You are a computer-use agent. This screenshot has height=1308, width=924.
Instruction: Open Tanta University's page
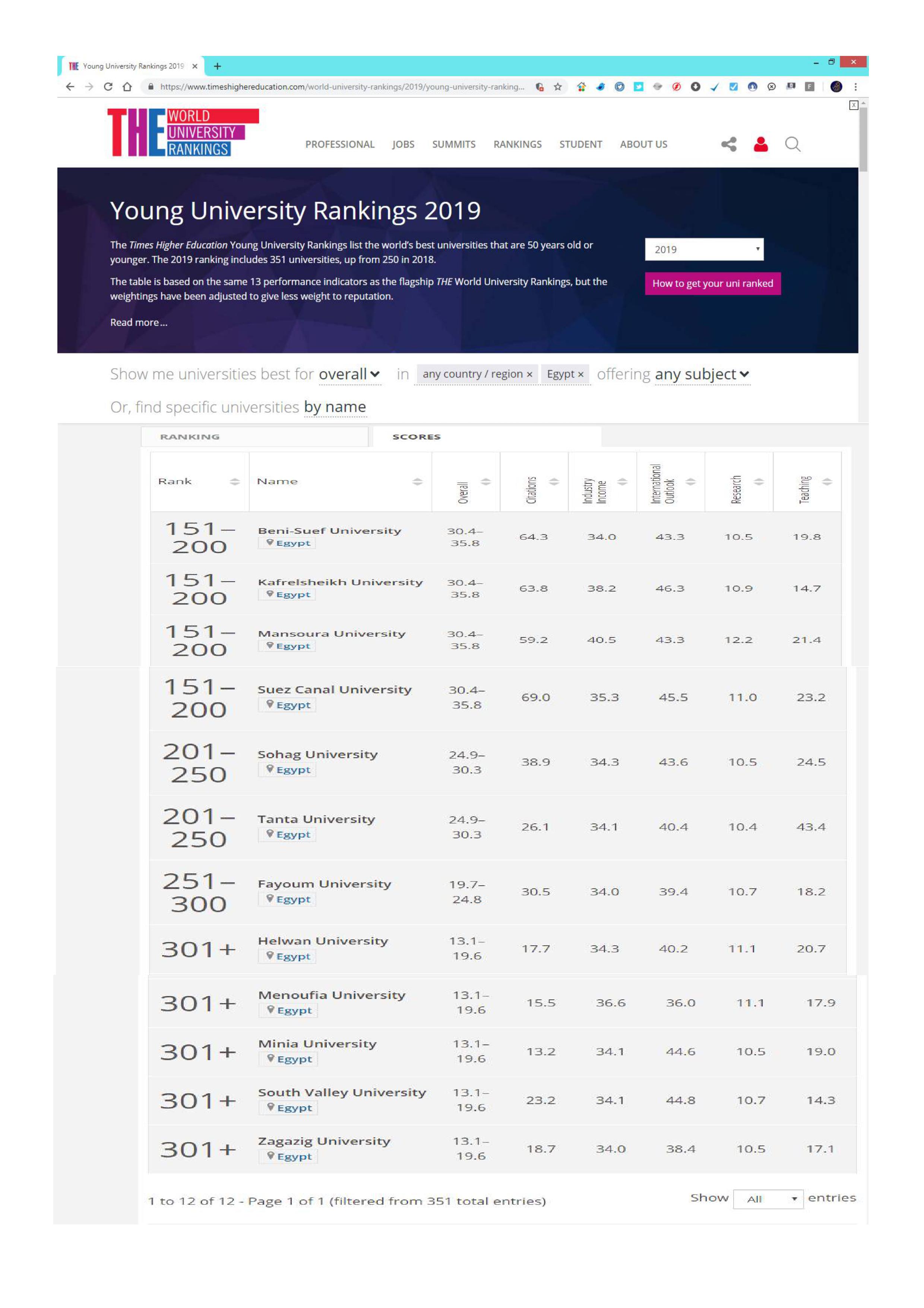coord(316,819)
